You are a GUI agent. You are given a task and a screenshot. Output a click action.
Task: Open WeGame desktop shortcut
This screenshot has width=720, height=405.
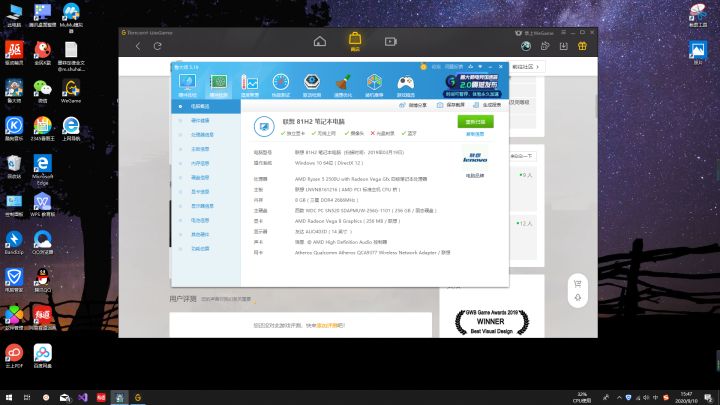coord(71,91)
